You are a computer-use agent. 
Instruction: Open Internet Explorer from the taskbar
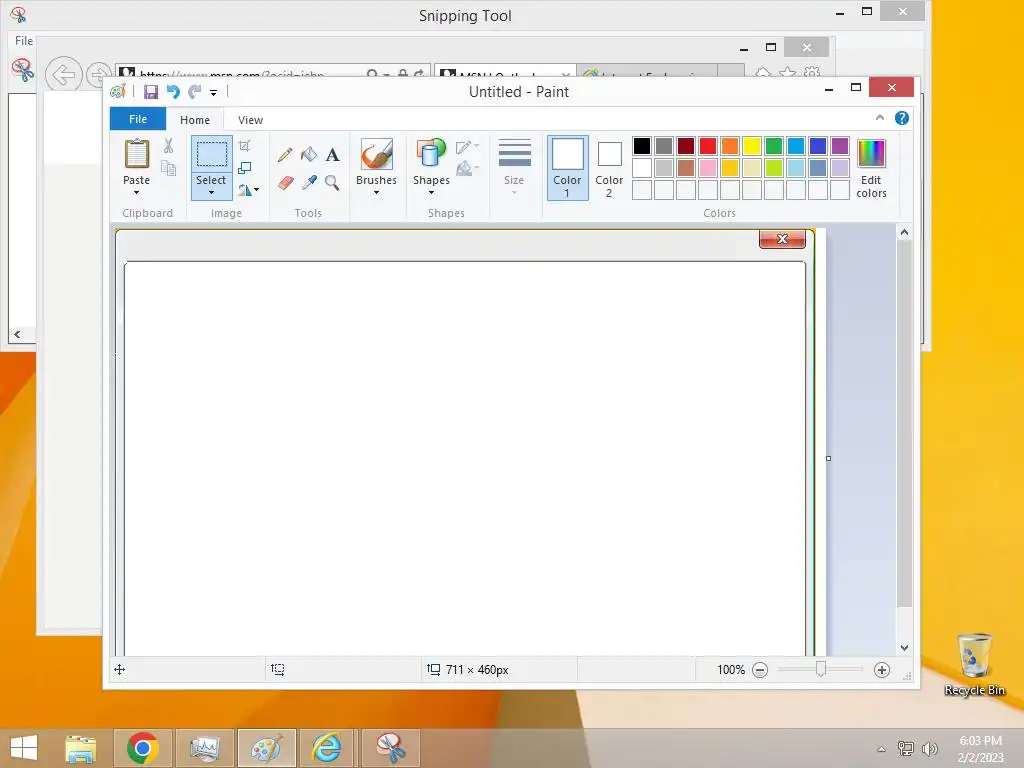coord(326,748)
